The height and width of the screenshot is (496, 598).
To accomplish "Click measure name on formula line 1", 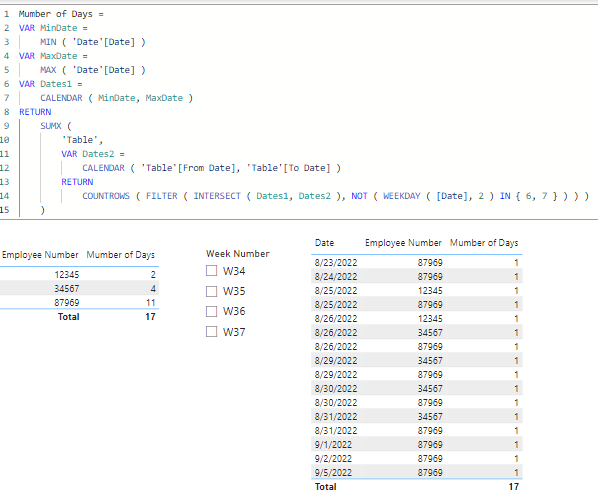I will click(x=56, y=14).
